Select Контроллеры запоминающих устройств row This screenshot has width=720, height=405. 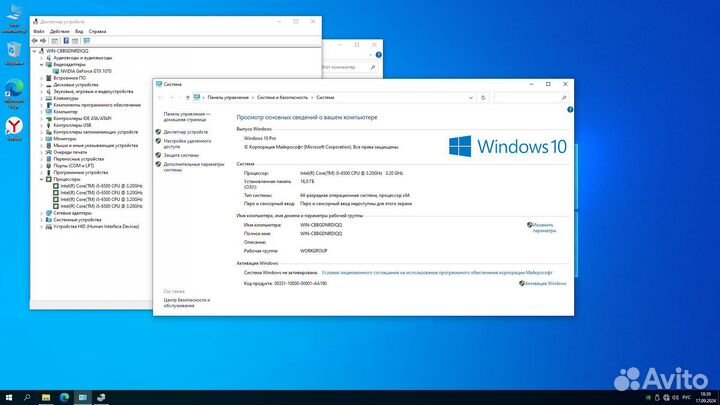(96, 132)
